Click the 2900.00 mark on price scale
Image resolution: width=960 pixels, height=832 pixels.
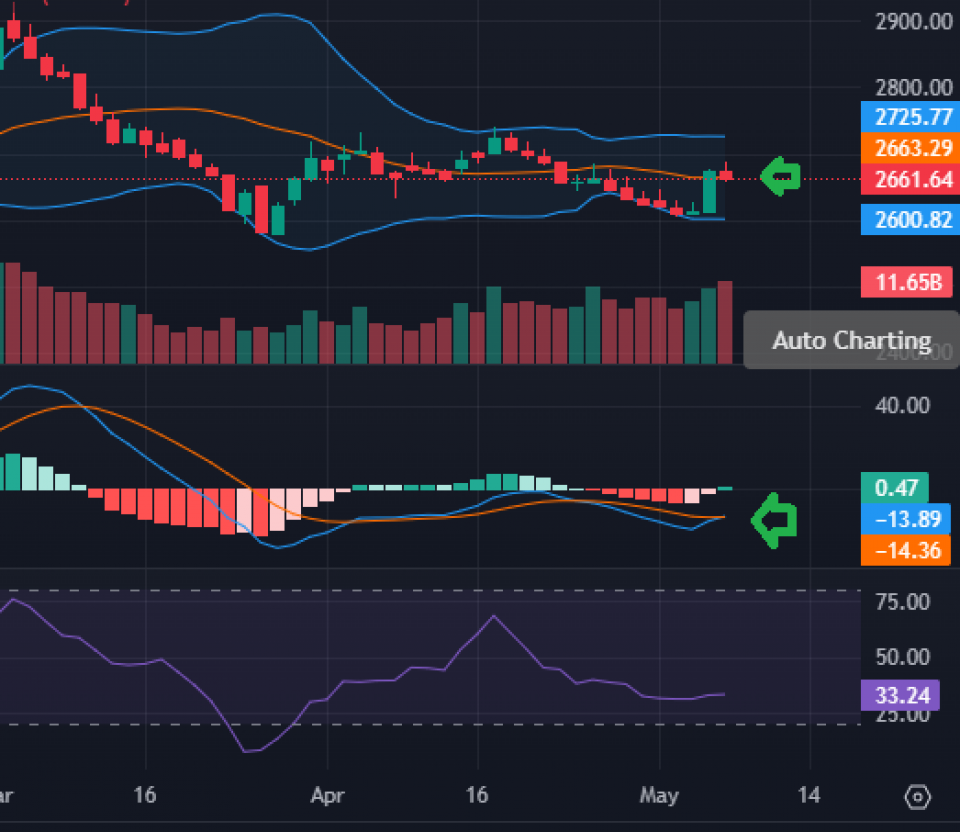(913, 22)
